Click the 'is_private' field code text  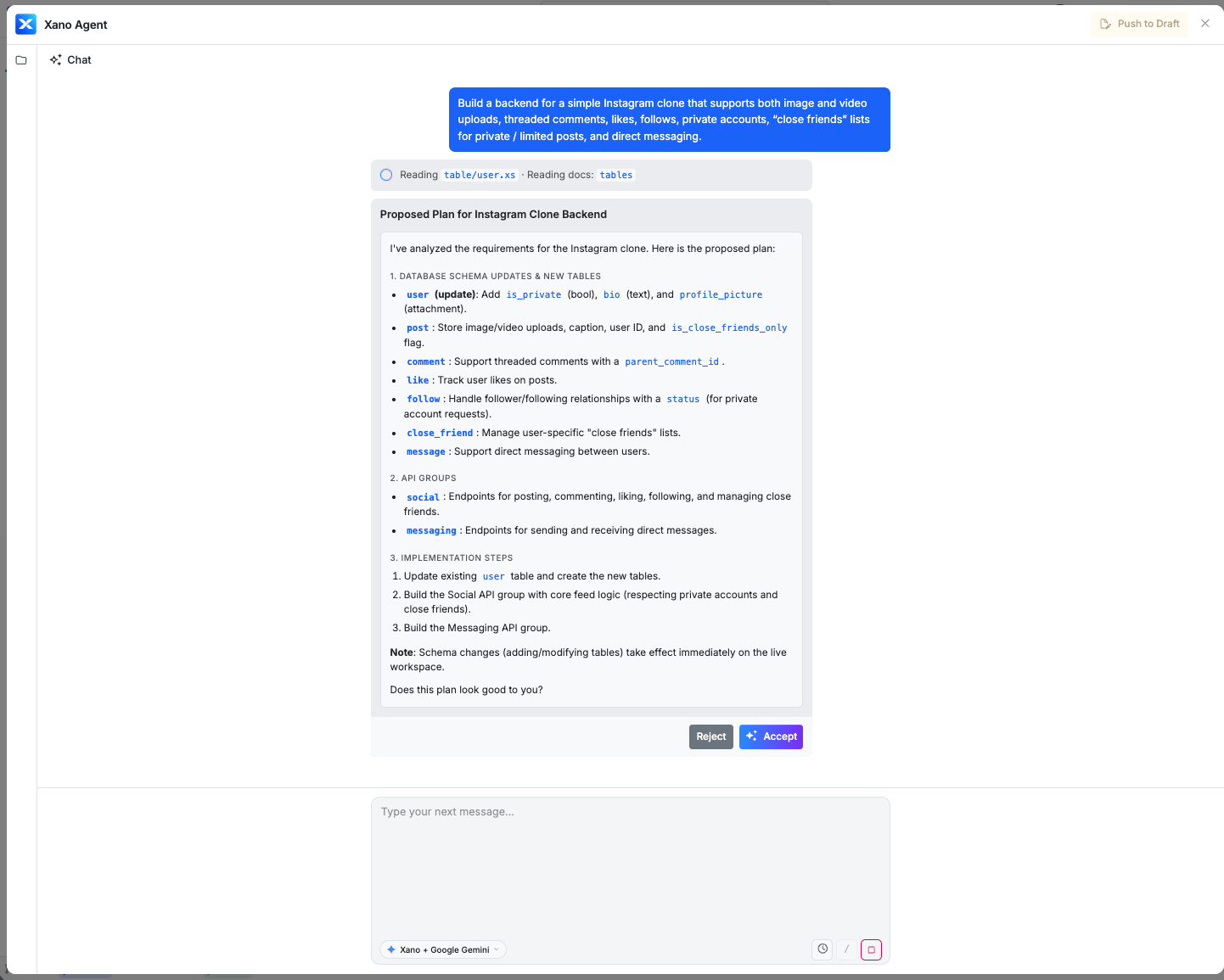click(534, 294)
